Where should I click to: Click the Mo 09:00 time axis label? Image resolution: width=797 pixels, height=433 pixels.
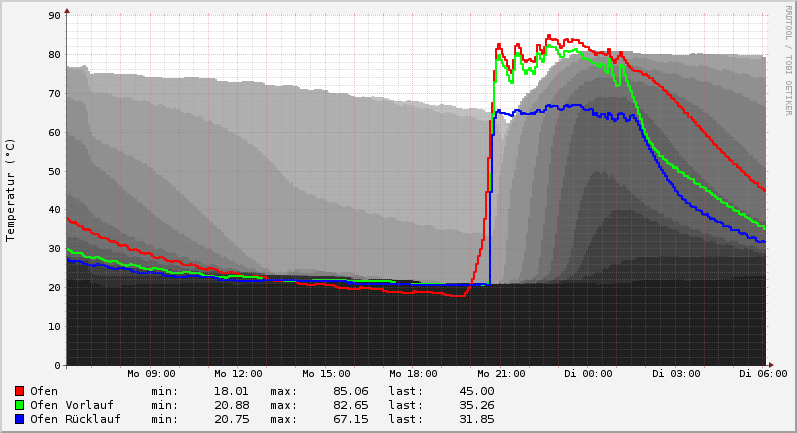151,374
